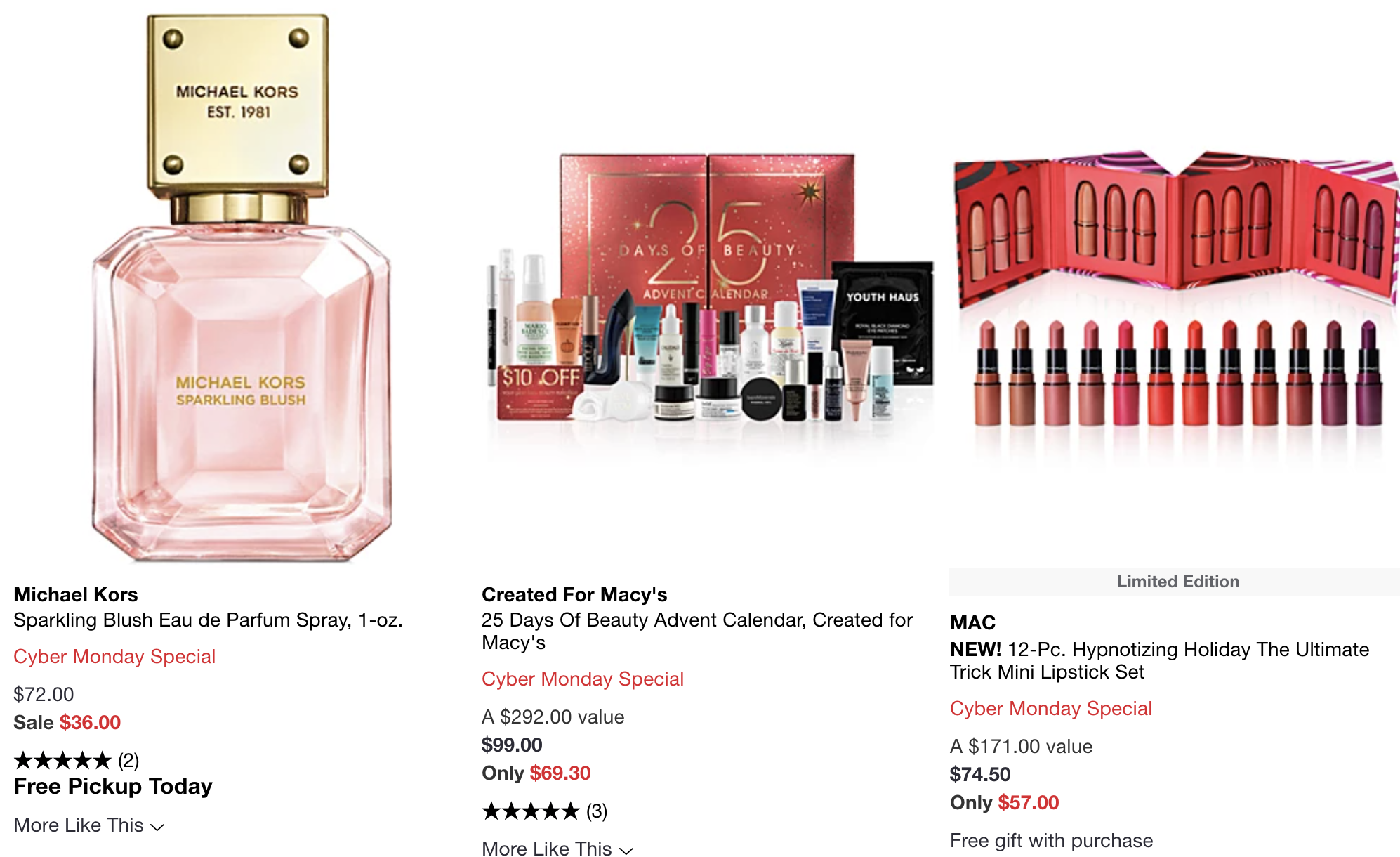1400x857 pixels.
Task: Click the Created For Macy's brand name
Action: coord(574,594)
